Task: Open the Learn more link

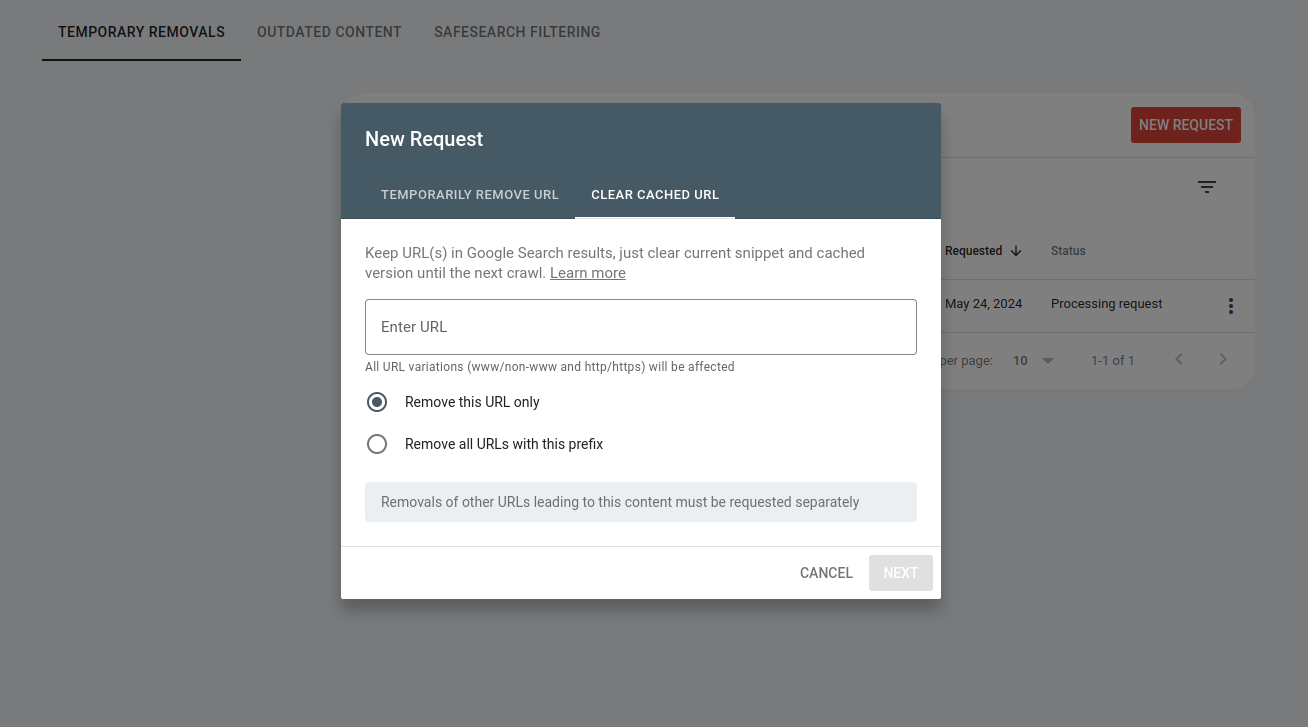Action: pyautogui.click(x=588, y=273)
